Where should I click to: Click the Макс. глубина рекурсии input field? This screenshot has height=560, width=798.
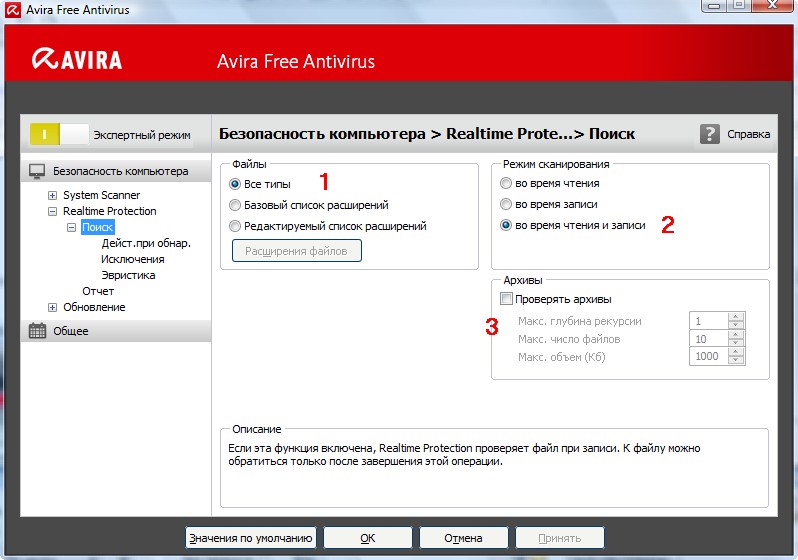coord(709,321)
